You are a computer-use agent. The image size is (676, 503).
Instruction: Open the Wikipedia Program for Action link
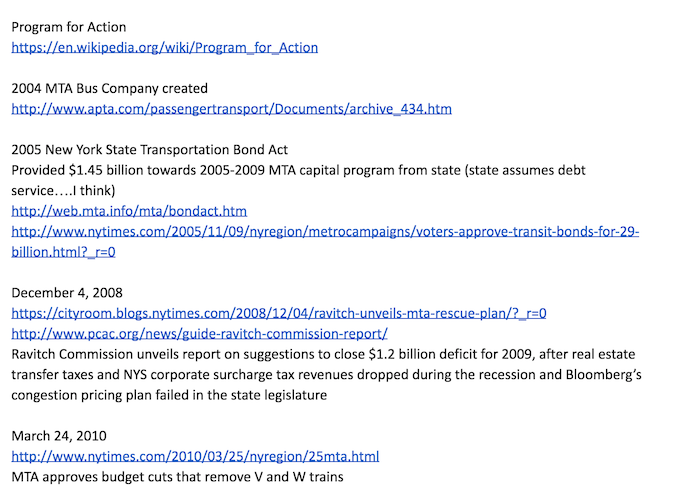[164, 47]
